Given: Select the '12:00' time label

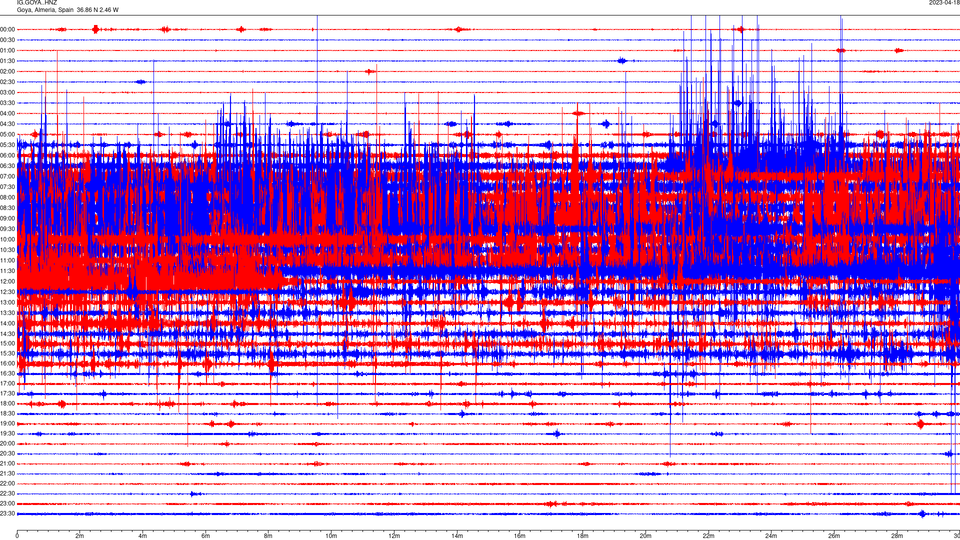Looking at the screenshot, I should pos(7,281).
